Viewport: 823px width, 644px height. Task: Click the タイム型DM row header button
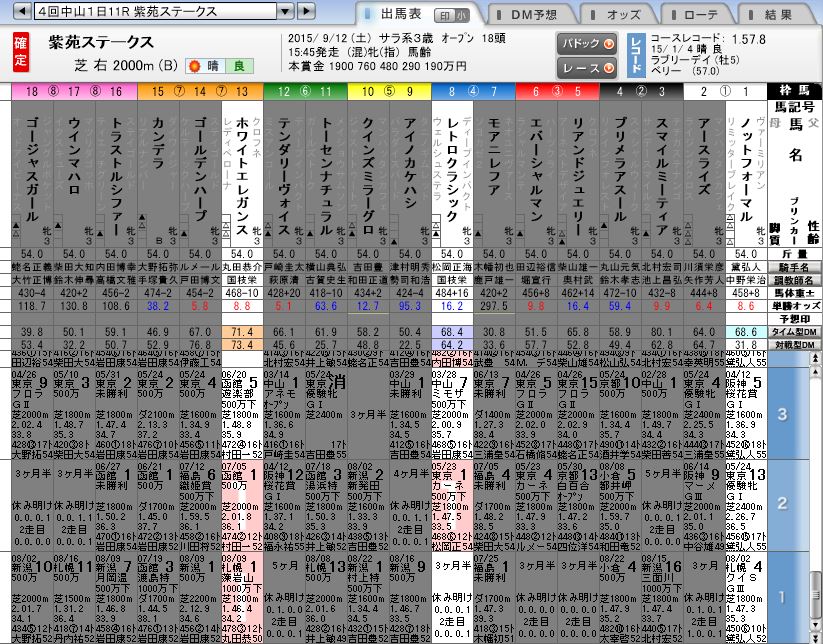pyautogui.click(x=794, y=332)
